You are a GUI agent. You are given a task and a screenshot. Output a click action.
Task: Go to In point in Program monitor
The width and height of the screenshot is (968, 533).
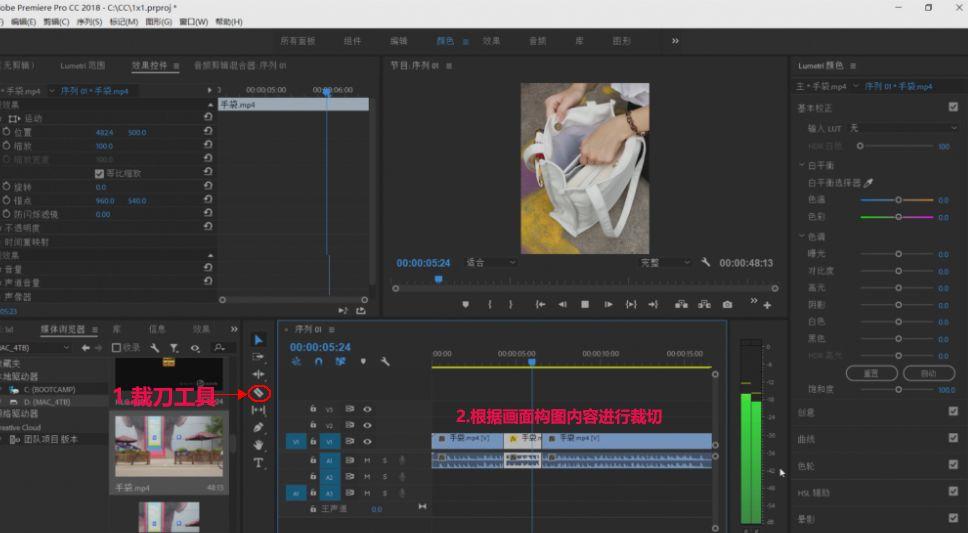click(540, 304)
